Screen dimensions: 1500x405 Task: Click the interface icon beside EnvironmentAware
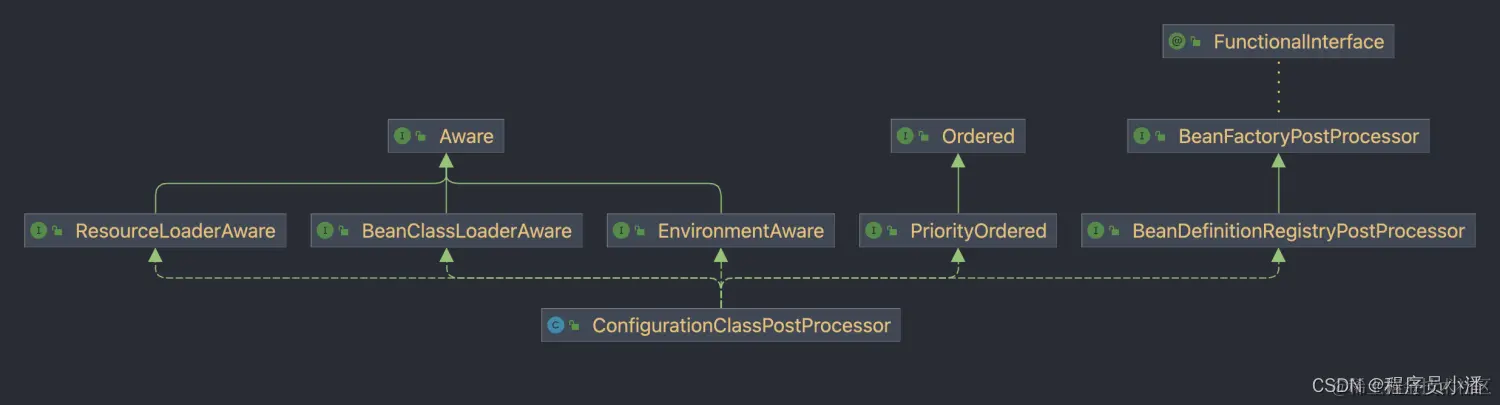point(621,231)
